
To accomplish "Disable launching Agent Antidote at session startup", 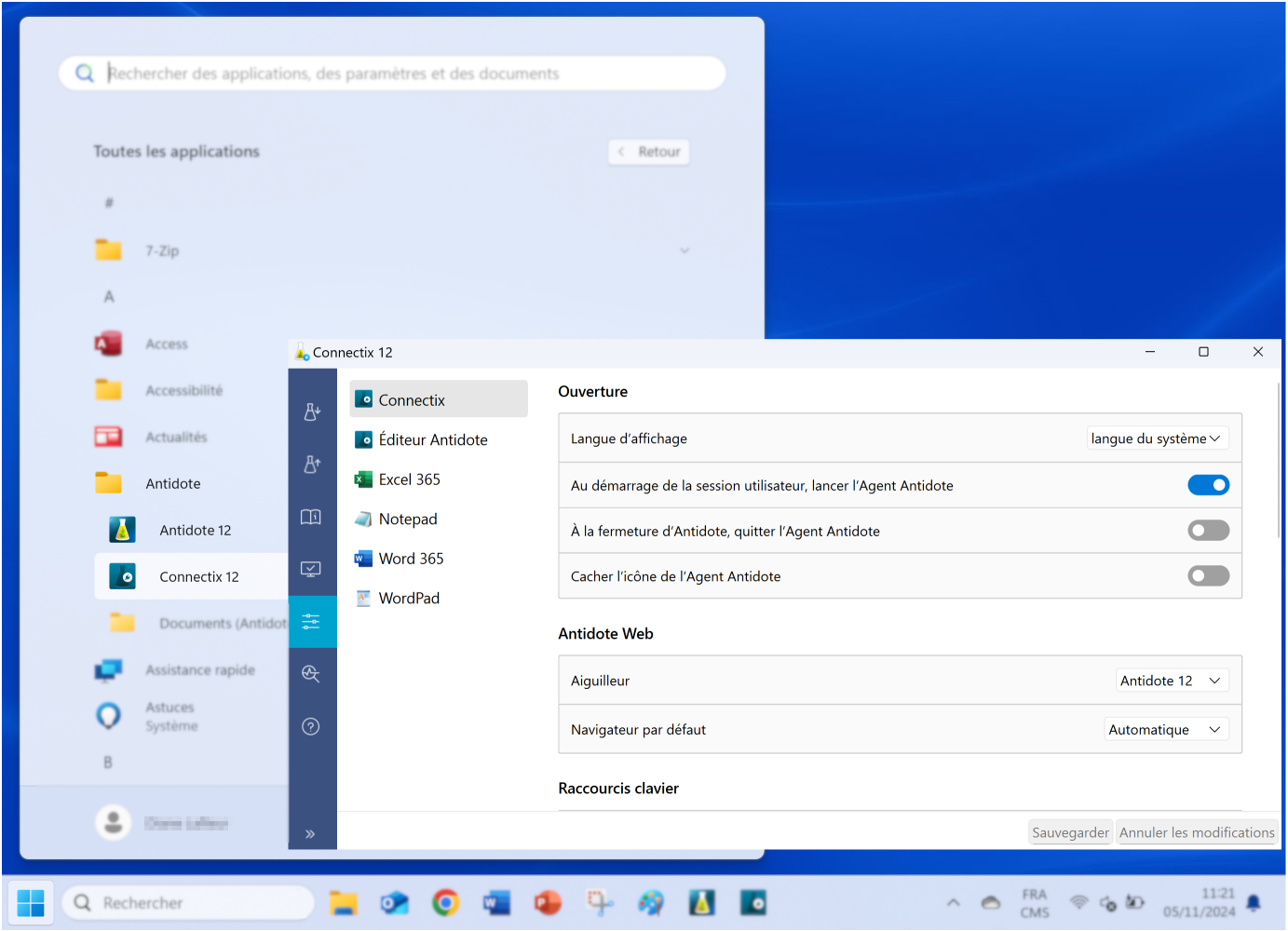I will click(x=1208, y=485).
